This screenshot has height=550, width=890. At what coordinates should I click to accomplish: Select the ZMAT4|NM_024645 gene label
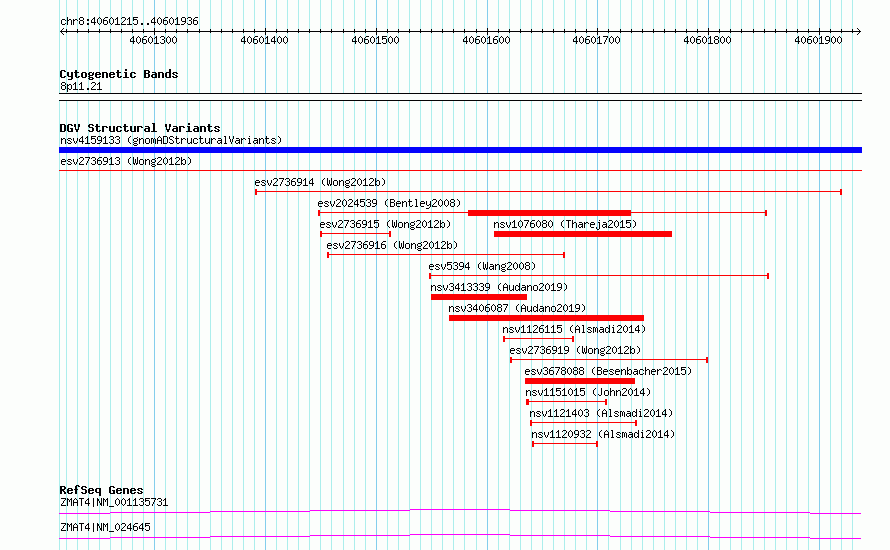[x=106, y=527]
